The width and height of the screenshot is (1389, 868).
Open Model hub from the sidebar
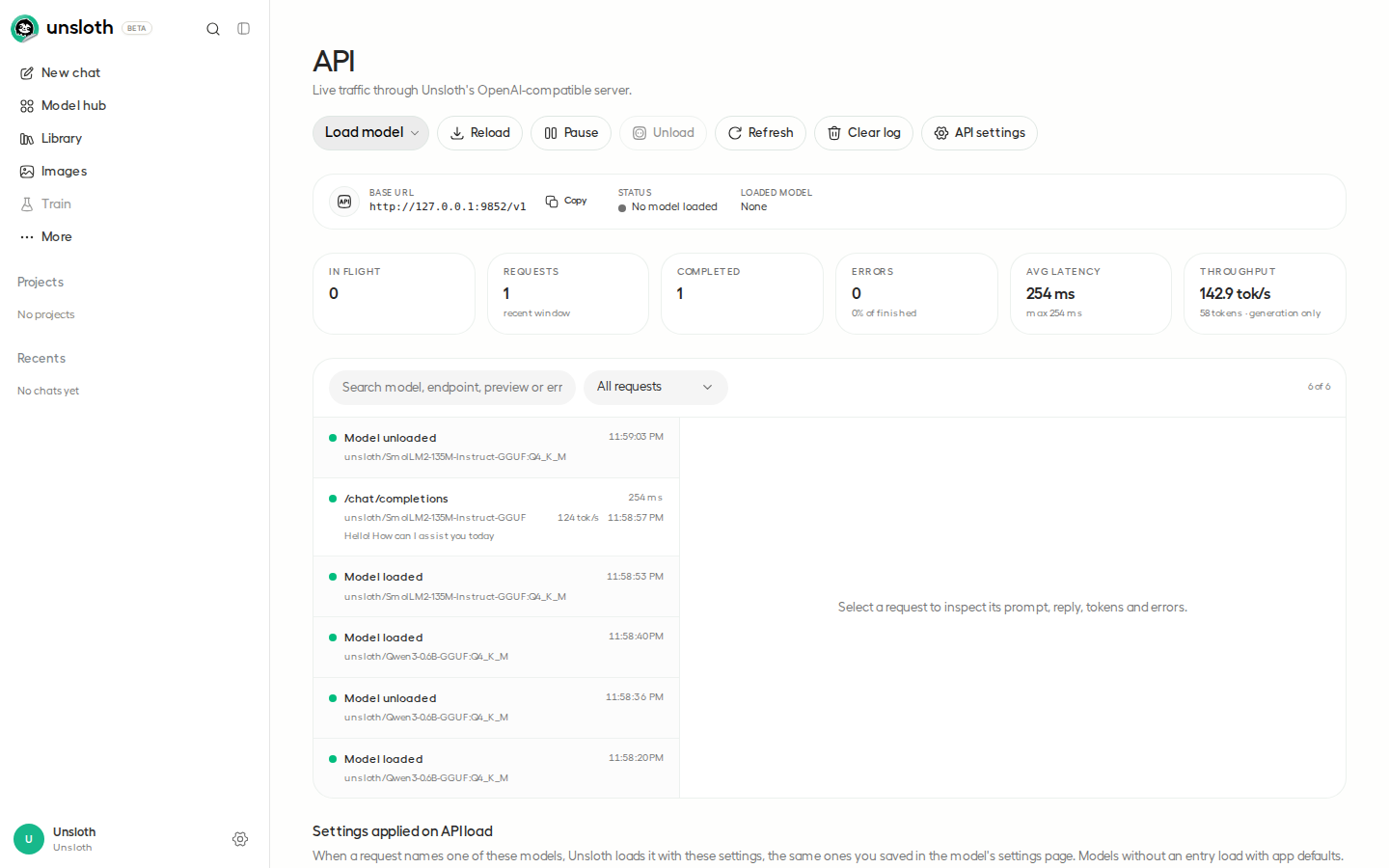coord(135,105)
